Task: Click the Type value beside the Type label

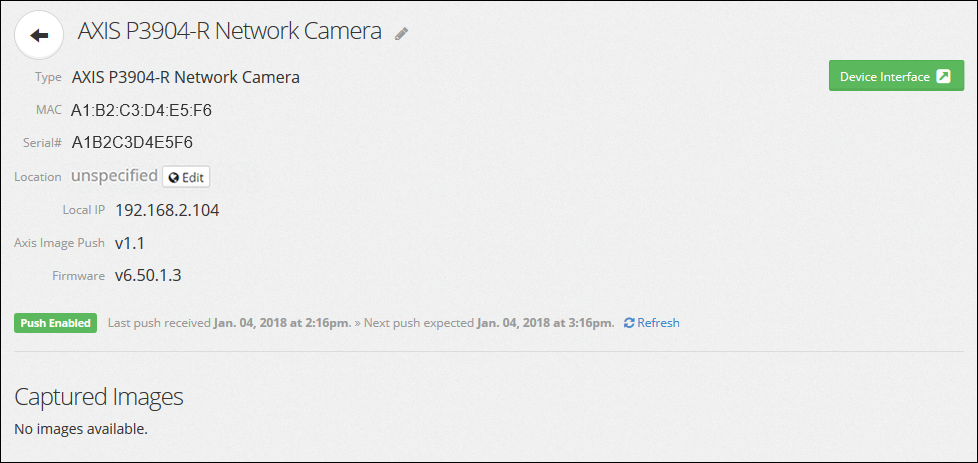Action: pos(185,77)
